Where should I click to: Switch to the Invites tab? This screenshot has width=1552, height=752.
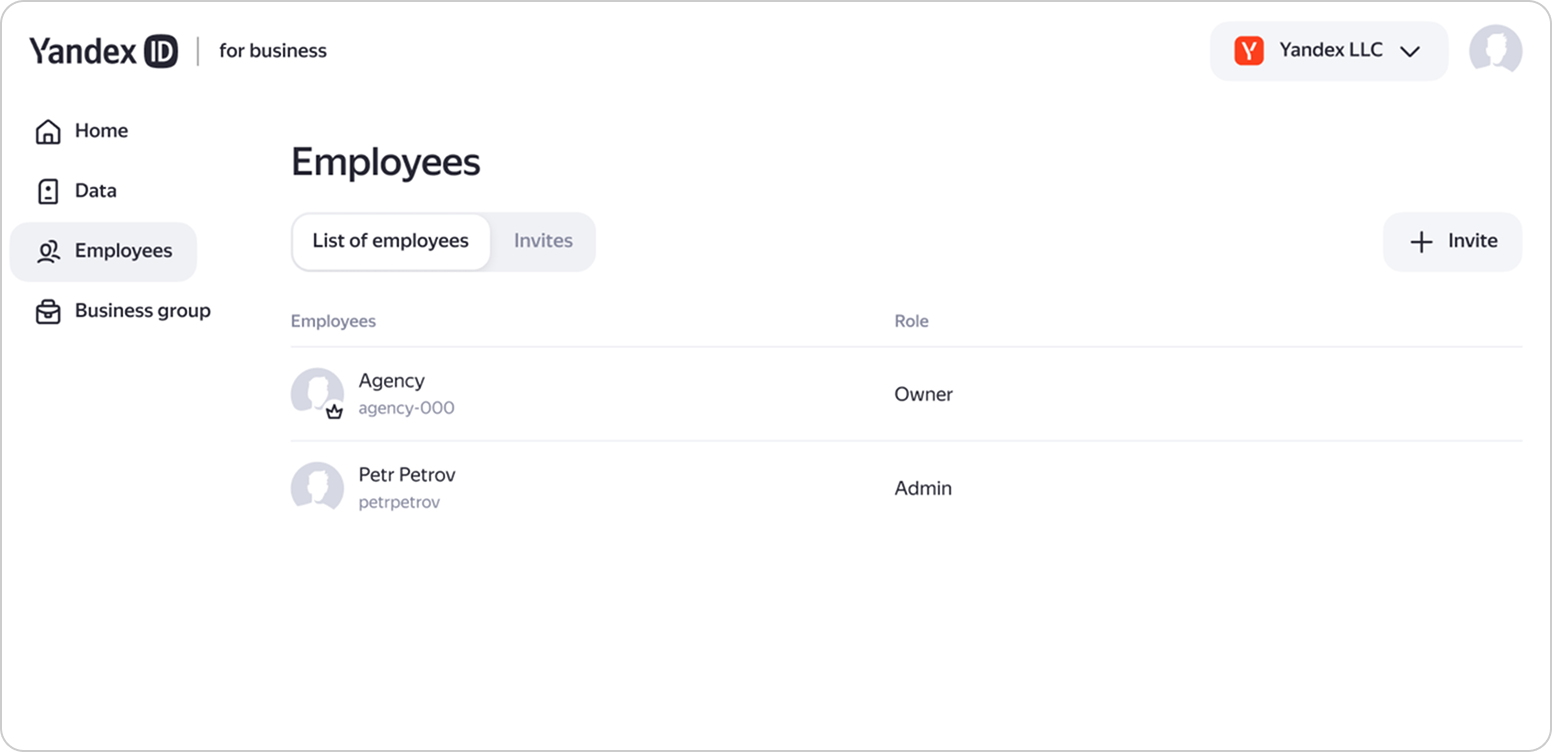[543, 241]
